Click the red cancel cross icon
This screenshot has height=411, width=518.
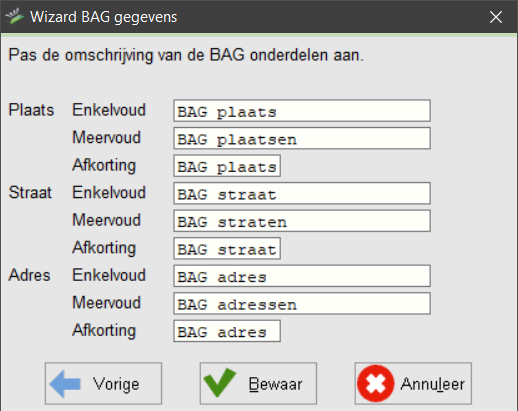[x=376, y=383]
